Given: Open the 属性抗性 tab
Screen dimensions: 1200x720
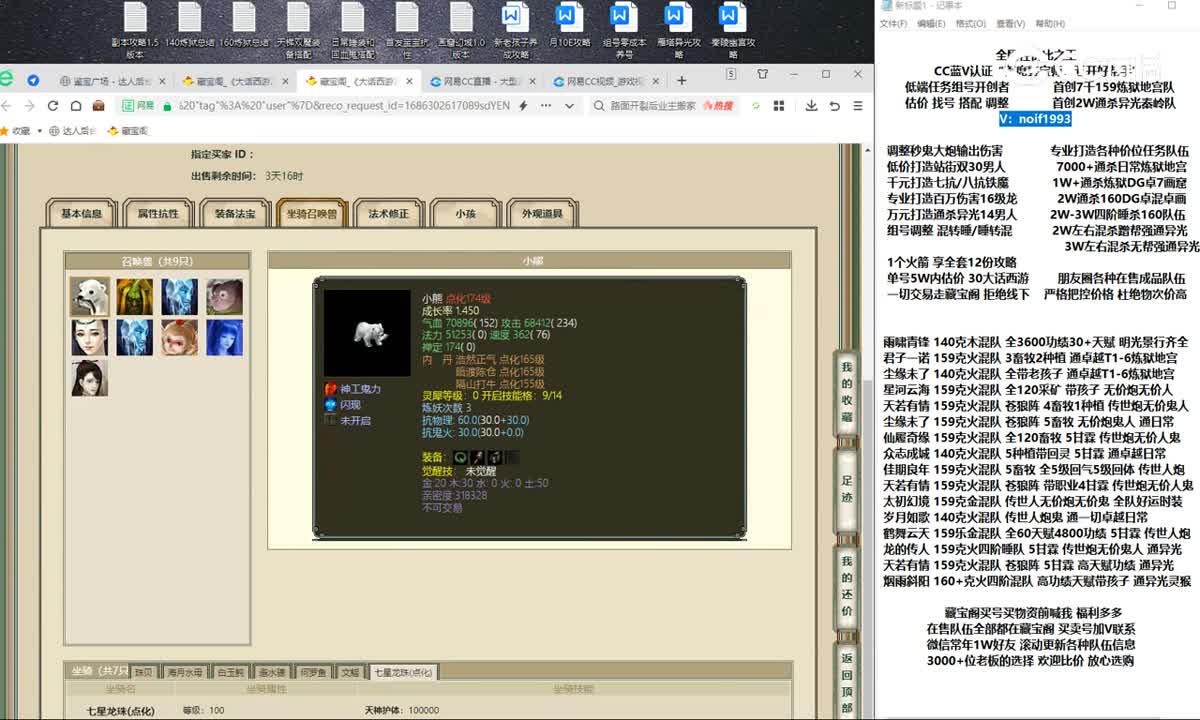Looking at the screenshot, I should (158, 213).
